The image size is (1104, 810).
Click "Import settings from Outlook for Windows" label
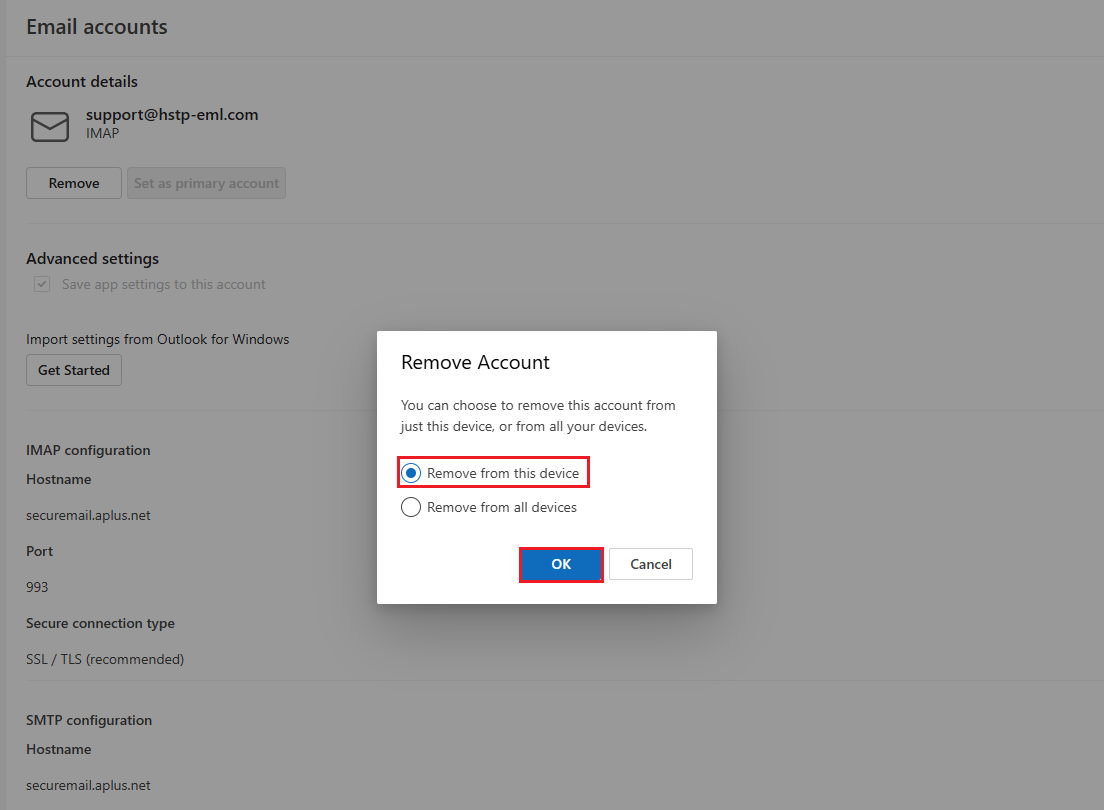[157, 339]
